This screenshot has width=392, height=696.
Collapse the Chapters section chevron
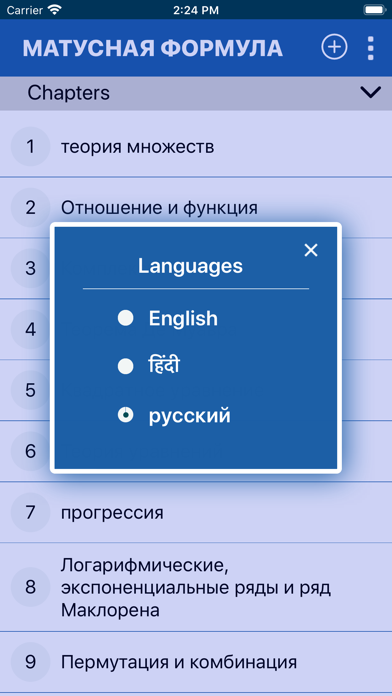[x=370, y=92]
